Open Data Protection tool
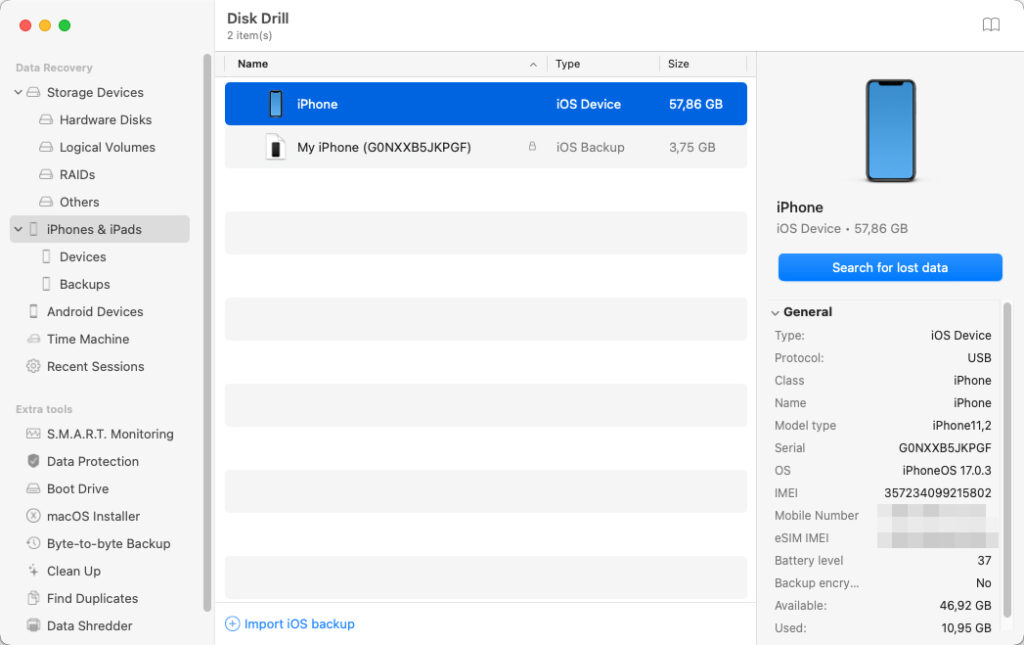Image resolution: width=1024 pixels, height=645 pixels. tap(93, 461)
